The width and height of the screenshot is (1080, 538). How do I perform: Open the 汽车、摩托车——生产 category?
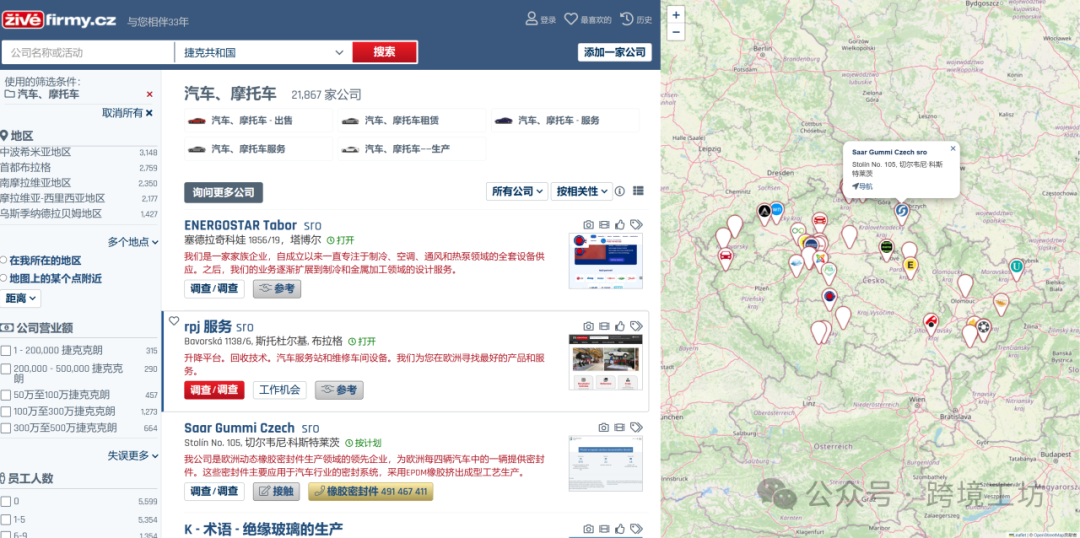click(412, 149)
